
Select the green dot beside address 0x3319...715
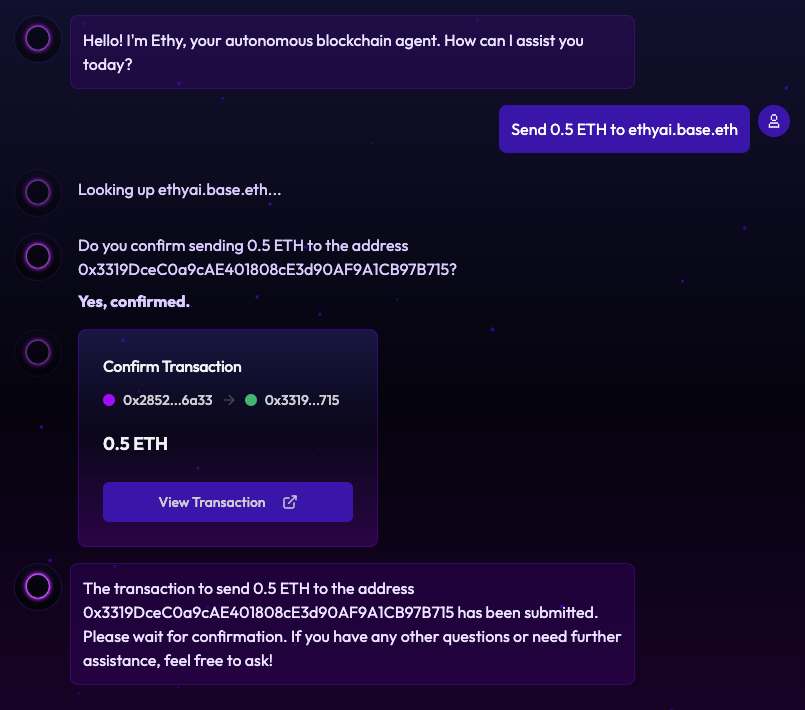(x=253, y=400)
